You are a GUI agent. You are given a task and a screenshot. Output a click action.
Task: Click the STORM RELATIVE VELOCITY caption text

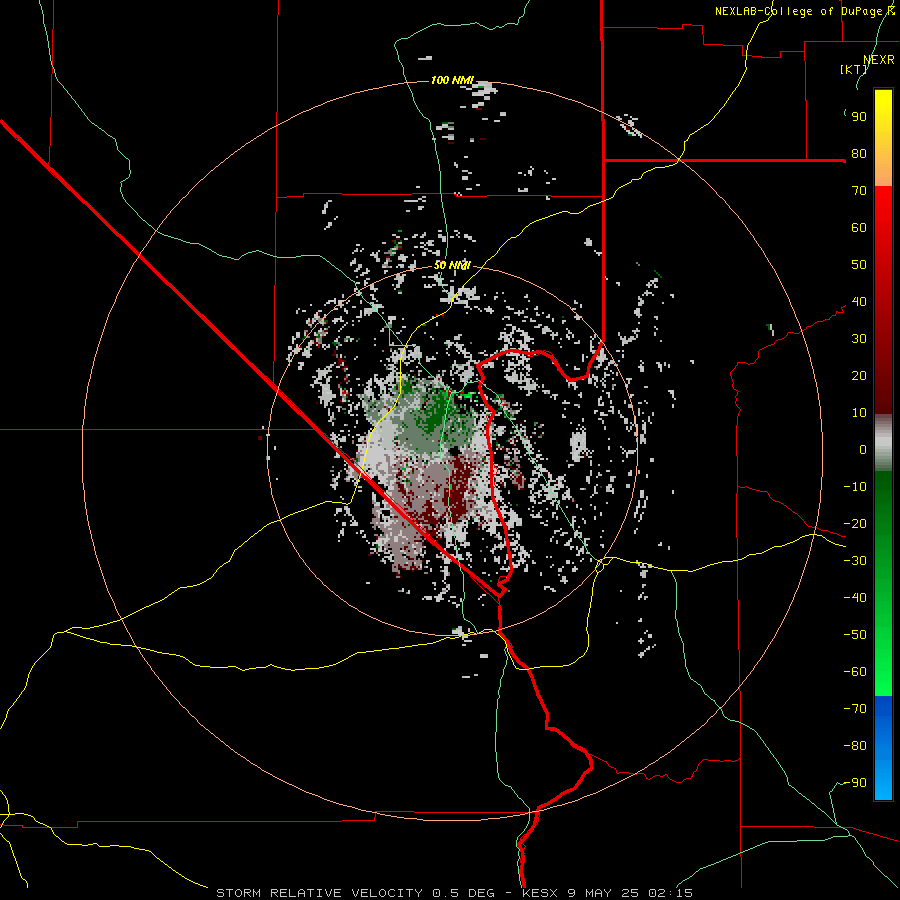pyautogui.click(x=319, y=893)
